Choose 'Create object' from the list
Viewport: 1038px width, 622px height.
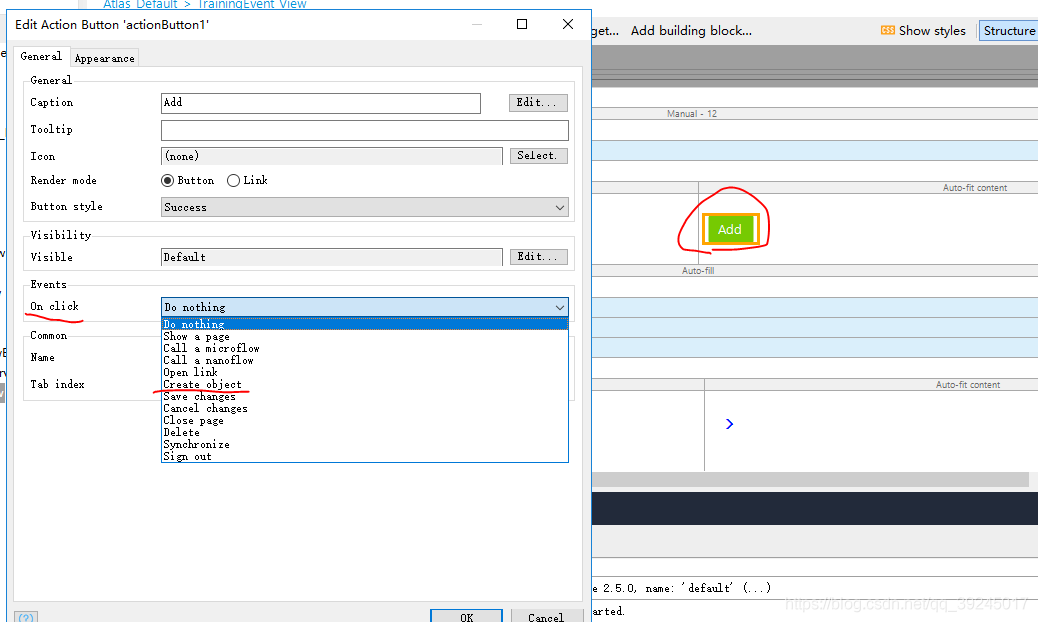click(203, 385)
